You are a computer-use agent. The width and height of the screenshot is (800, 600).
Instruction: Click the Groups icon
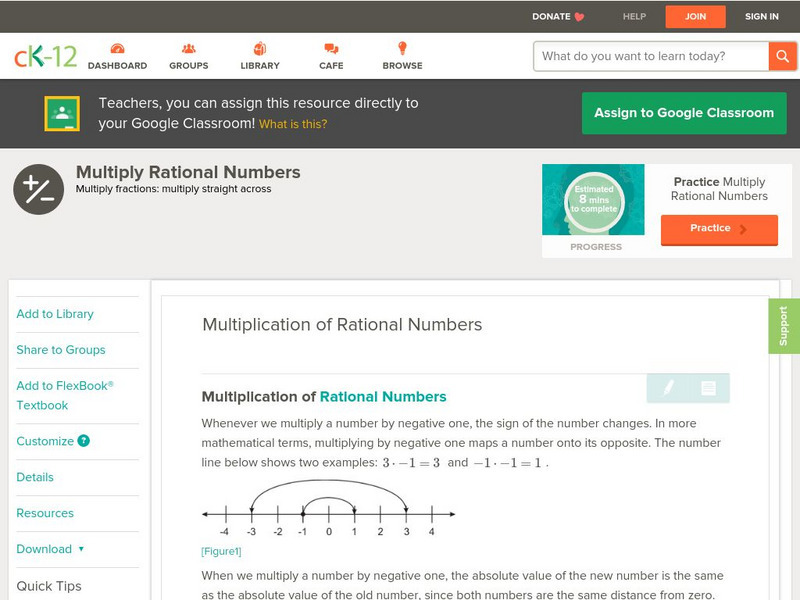188,46
